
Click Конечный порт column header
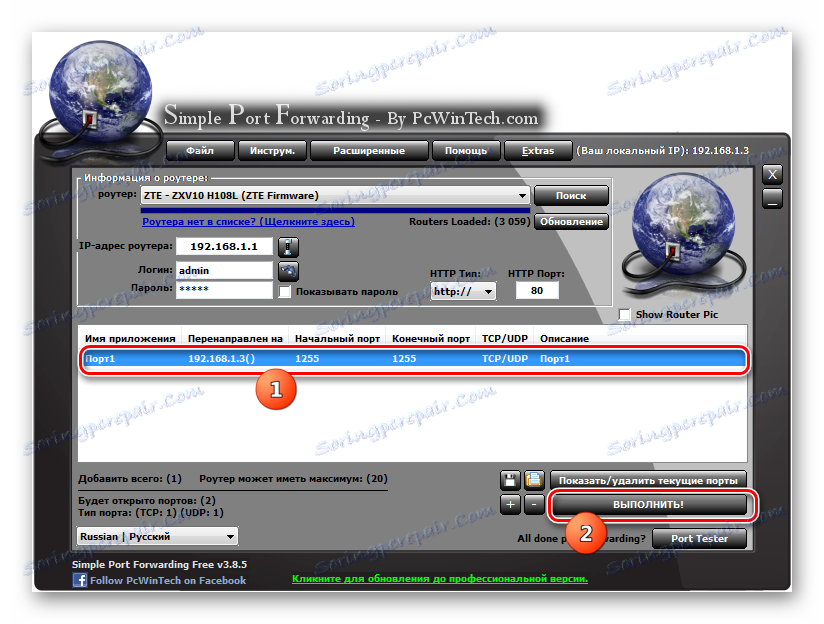tap(431, 339)
